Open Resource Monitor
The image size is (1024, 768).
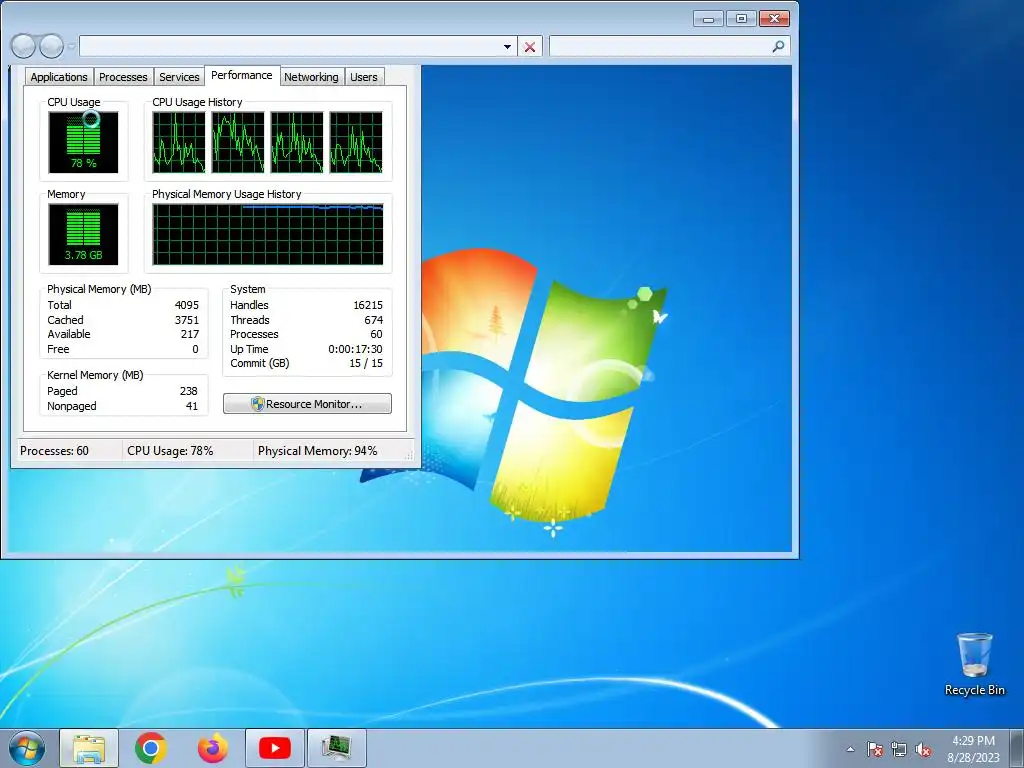pyautogui.click(x=308, y=404)
